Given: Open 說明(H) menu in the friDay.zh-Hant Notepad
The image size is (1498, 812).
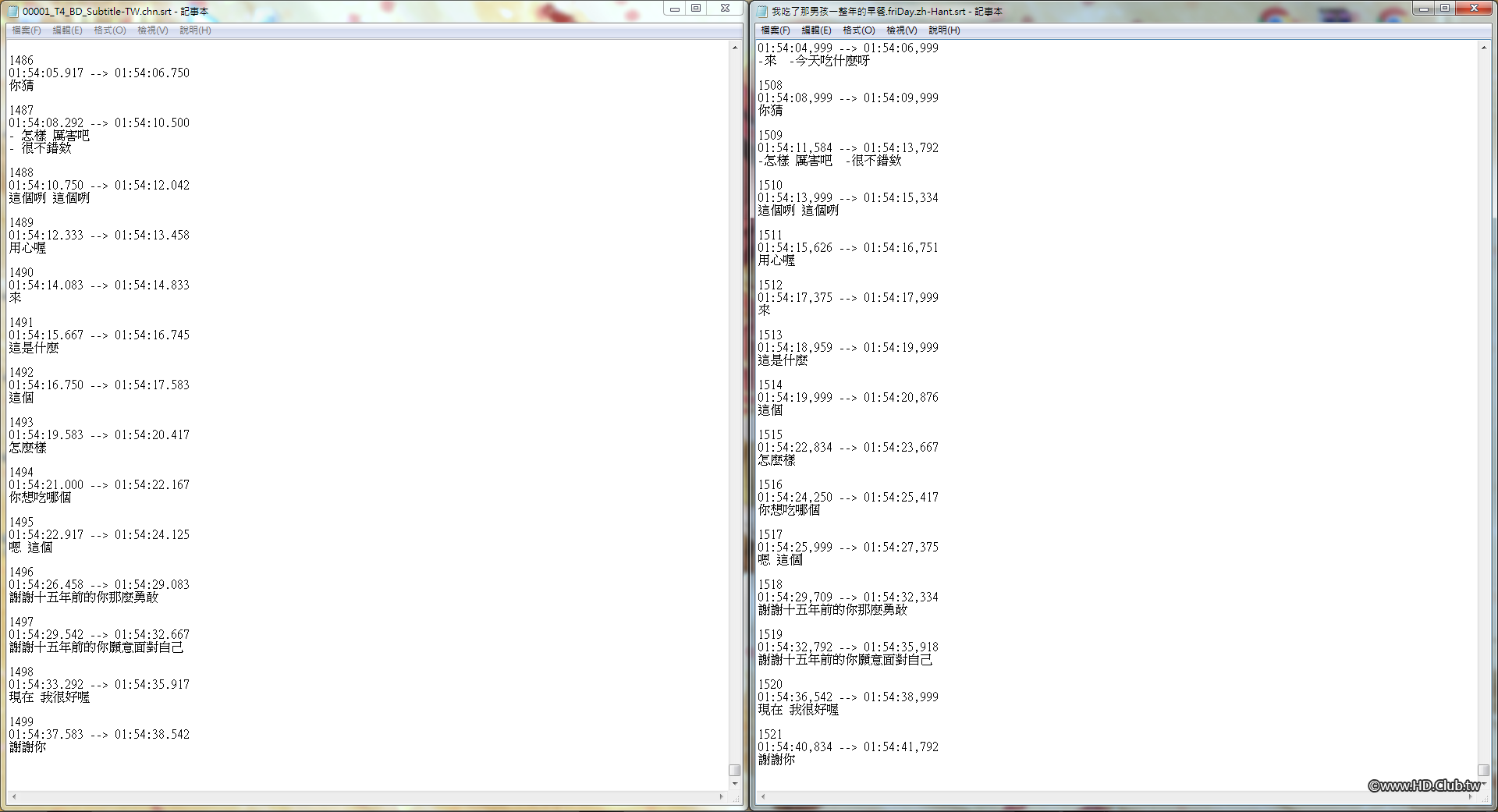Looking at the screenshot, I should point(944,30).
